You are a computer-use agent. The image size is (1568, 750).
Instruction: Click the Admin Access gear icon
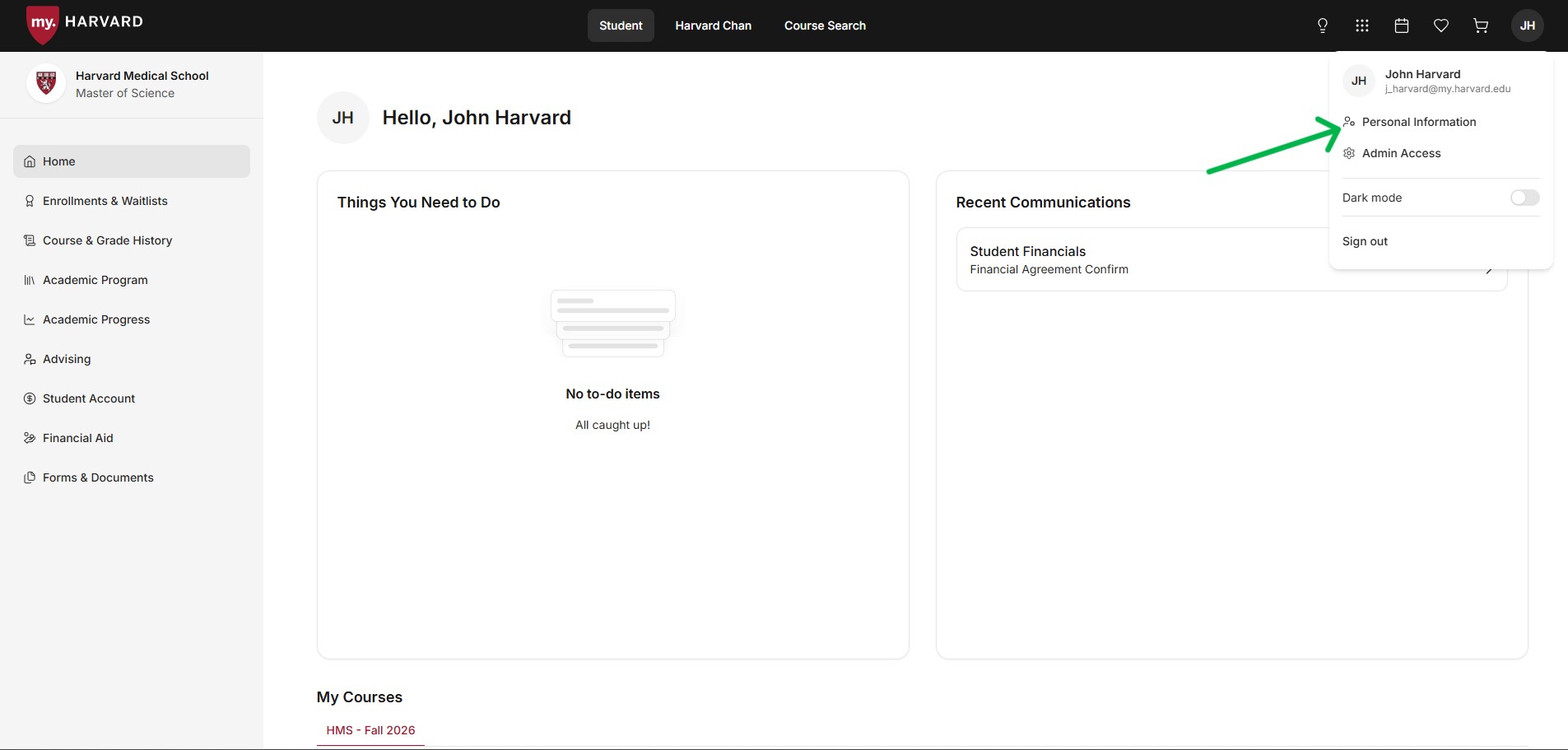(1349, 153)
